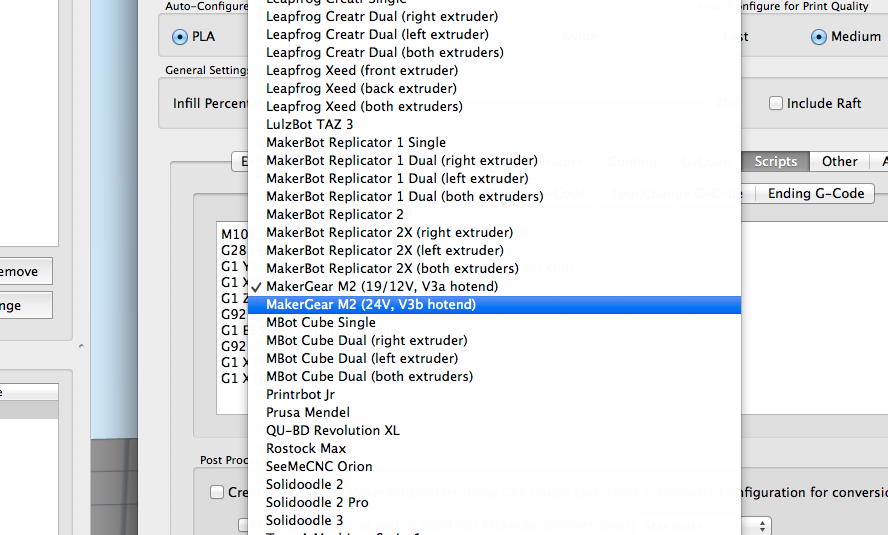888x535 pixels.
Task: Choose MBot Cube Single profile
Action: 320,322
